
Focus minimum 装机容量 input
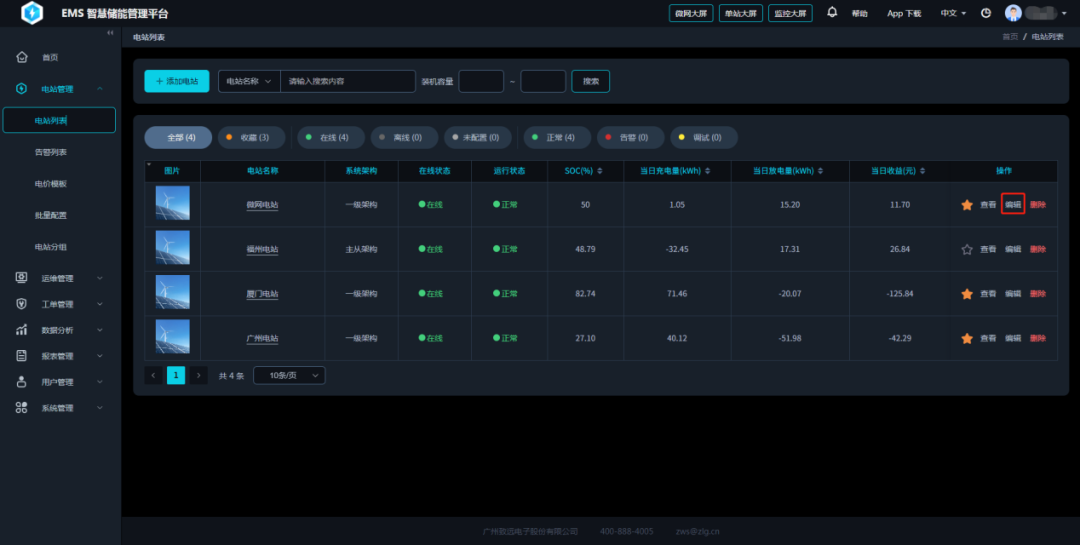coord(481,81)
